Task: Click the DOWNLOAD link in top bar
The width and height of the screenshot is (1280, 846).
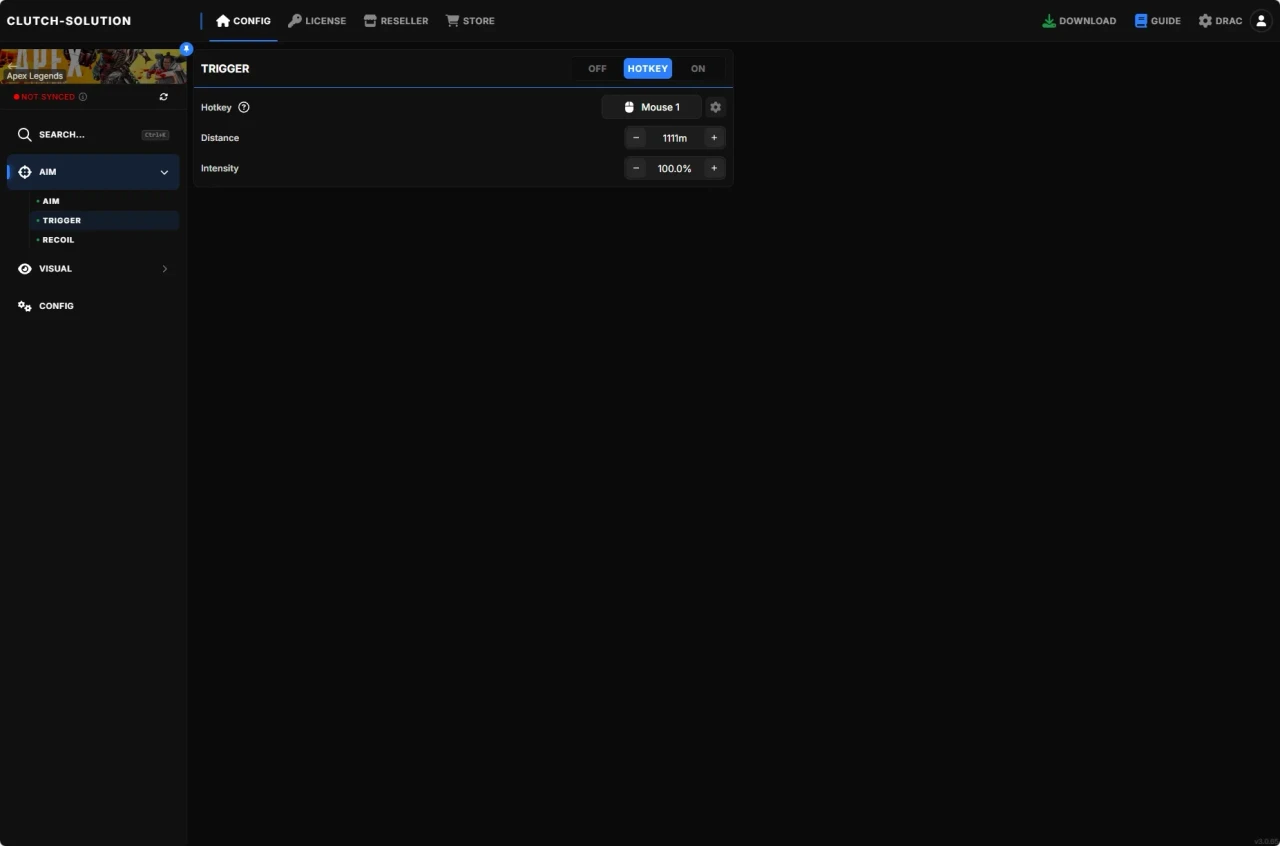Action: pos(1079,20)
